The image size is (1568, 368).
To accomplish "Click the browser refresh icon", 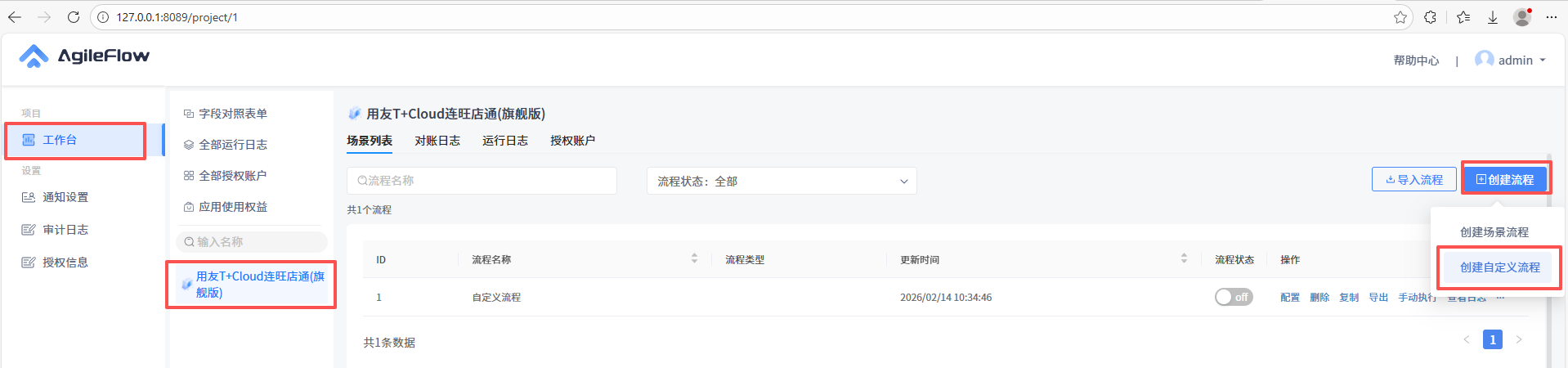I will (x=74, y=17).
